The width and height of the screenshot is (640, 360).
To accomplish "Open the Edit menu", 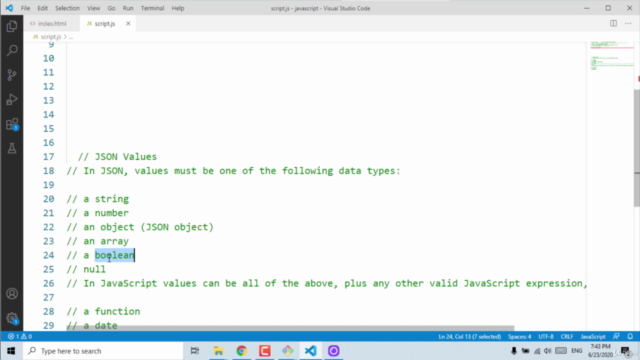I will click(42, 8).
